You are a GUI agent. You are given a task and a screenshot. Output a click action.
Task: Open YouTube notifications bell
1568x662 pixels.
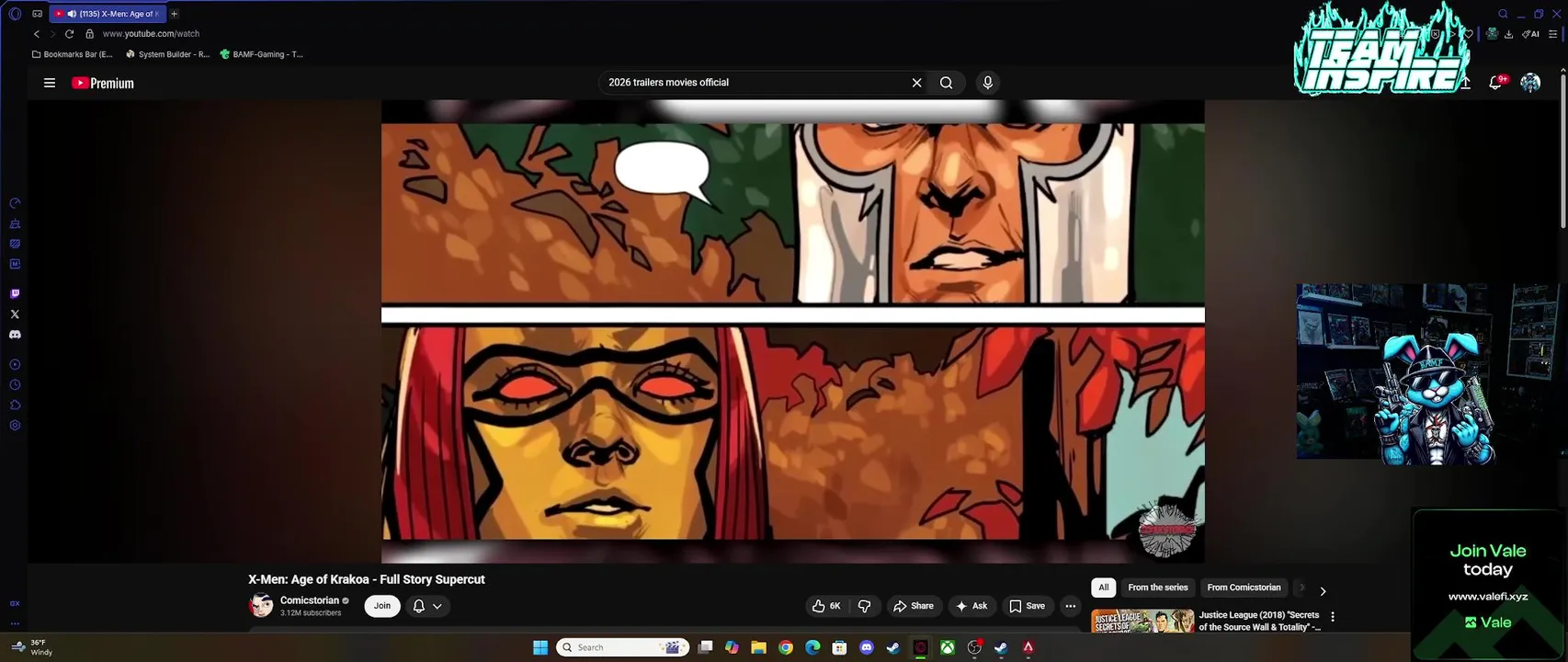[x=1495, y=83]
